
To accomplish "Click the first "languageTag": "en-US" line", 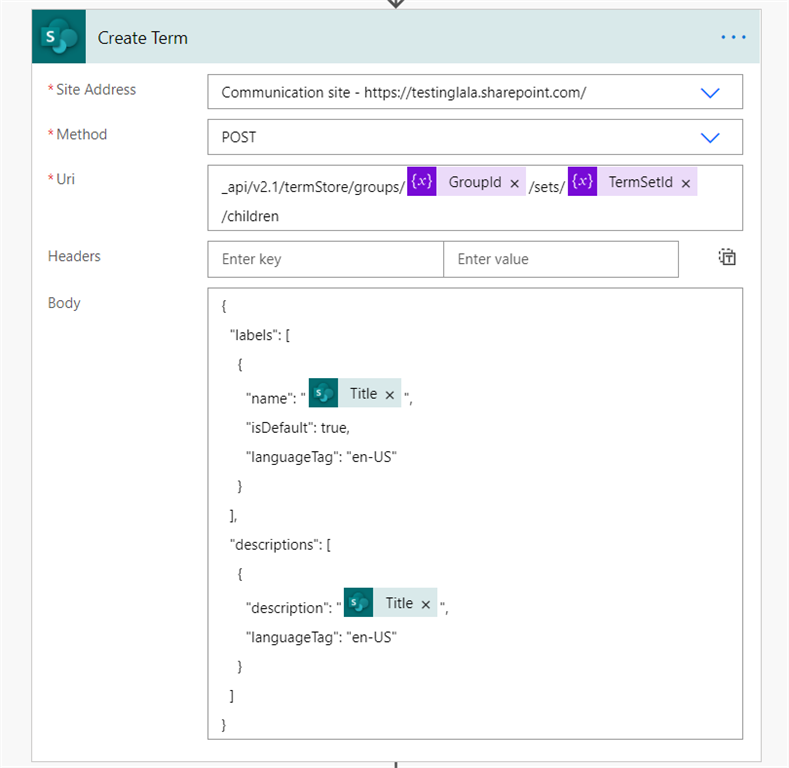I will tap(321, 457).
